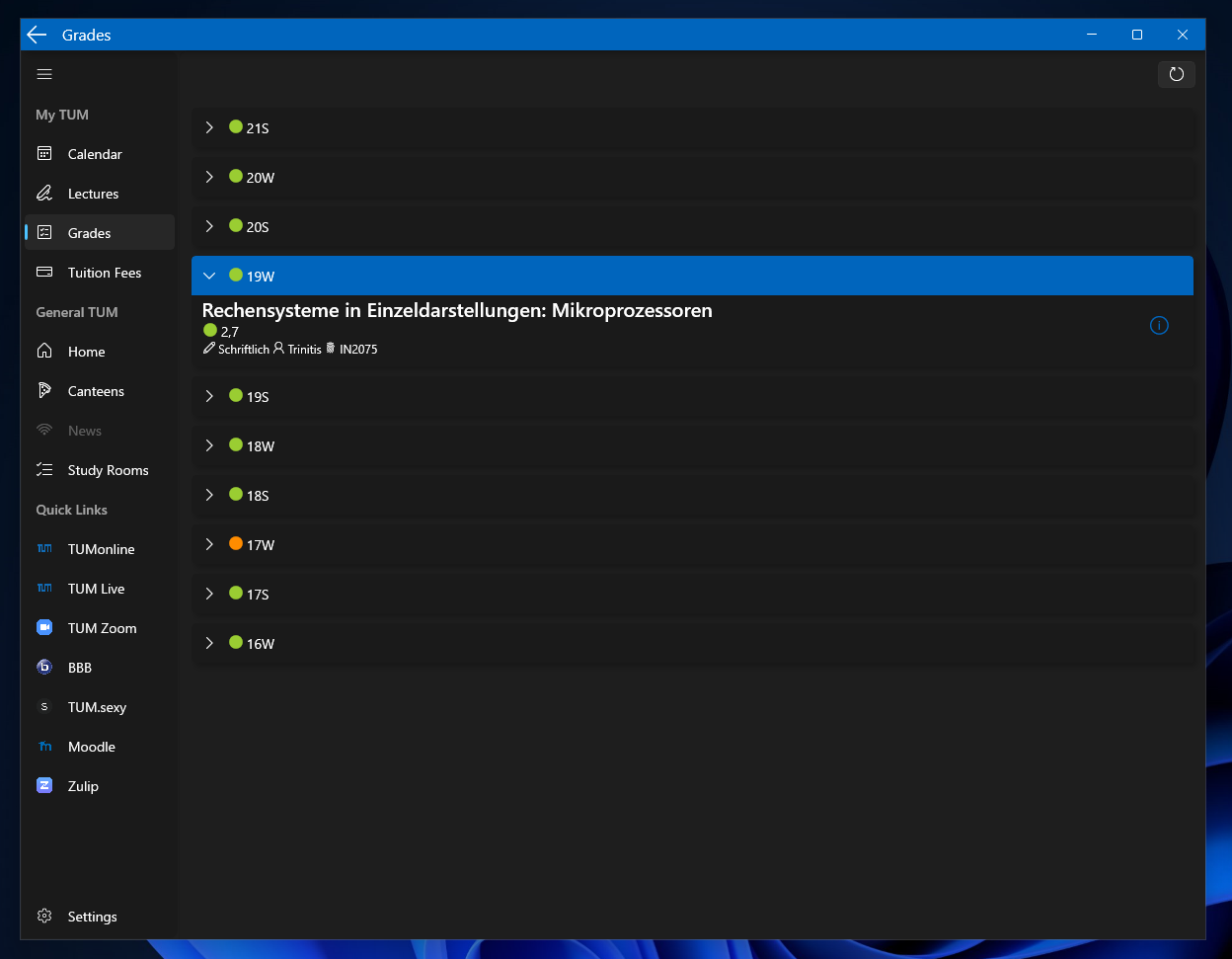Click the Lectures pen icon
Screen dimensions: 1232x959
tap(44, 193)
